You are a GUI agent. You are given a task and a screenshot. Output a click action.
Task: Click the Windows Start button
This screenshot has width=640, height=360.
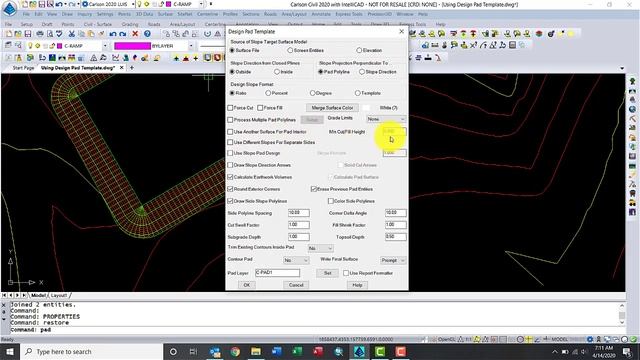click(10, 351)
